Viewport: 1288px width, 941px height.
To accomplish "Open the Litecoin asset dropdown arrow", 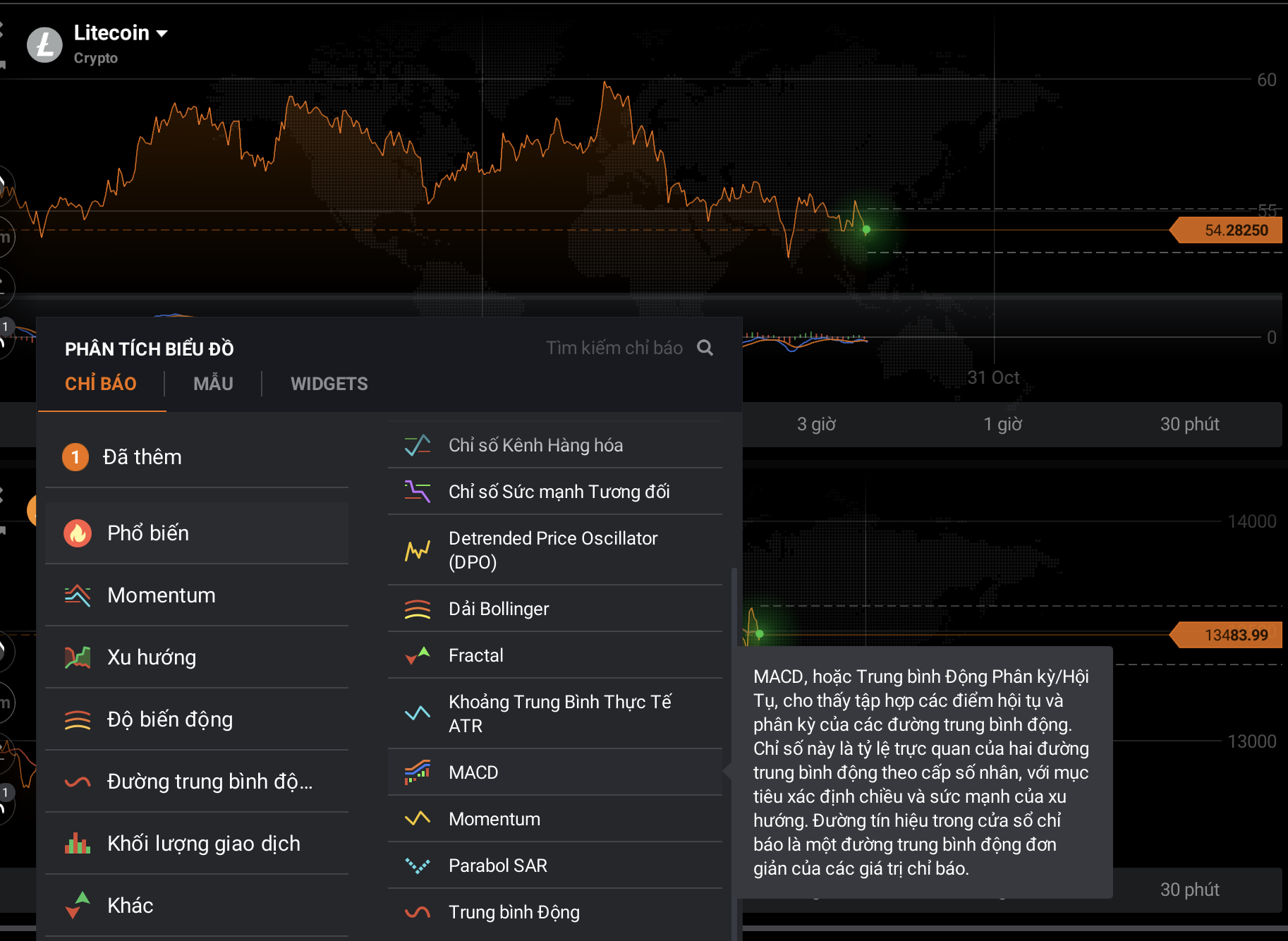I will pos(162,33).
